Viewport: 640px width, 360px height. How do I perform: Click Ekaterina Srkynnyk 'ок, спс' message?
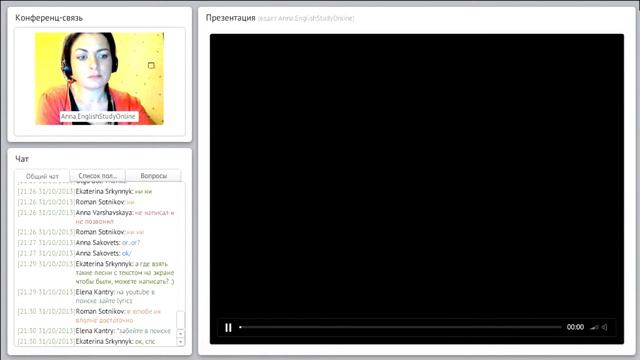(x=87, y=341)
